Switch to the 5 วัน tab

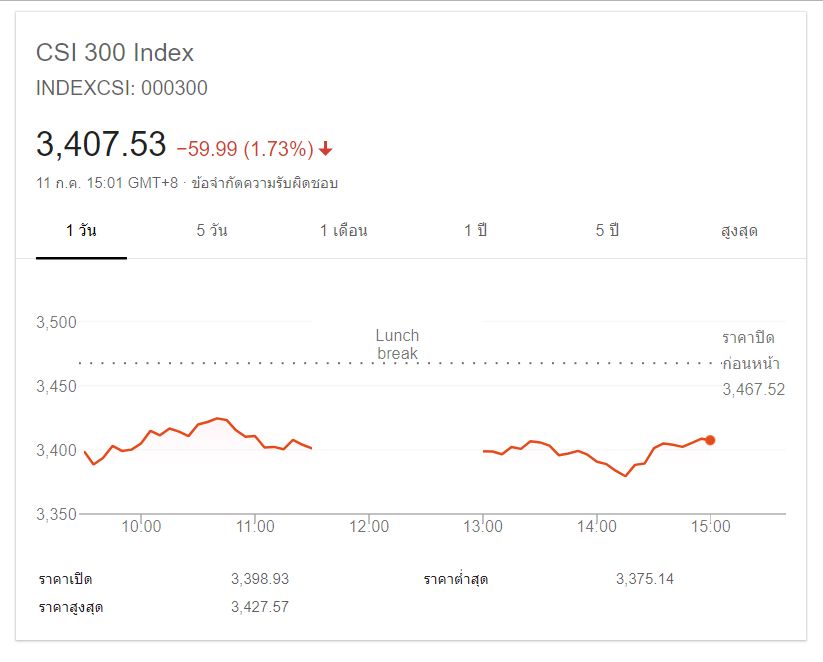point(212,231)
